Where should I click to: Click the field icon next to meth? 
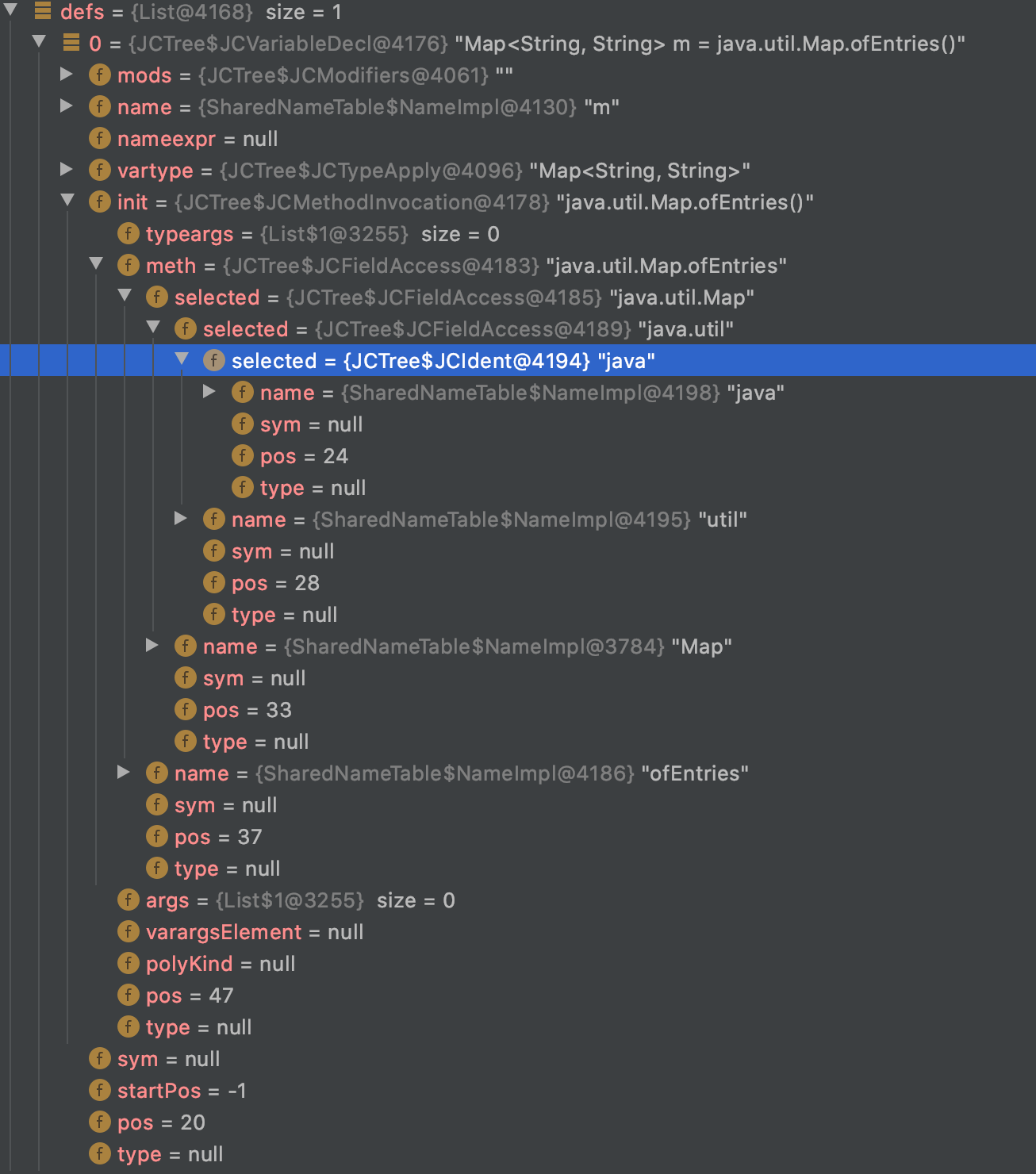[x=129, y=265]
